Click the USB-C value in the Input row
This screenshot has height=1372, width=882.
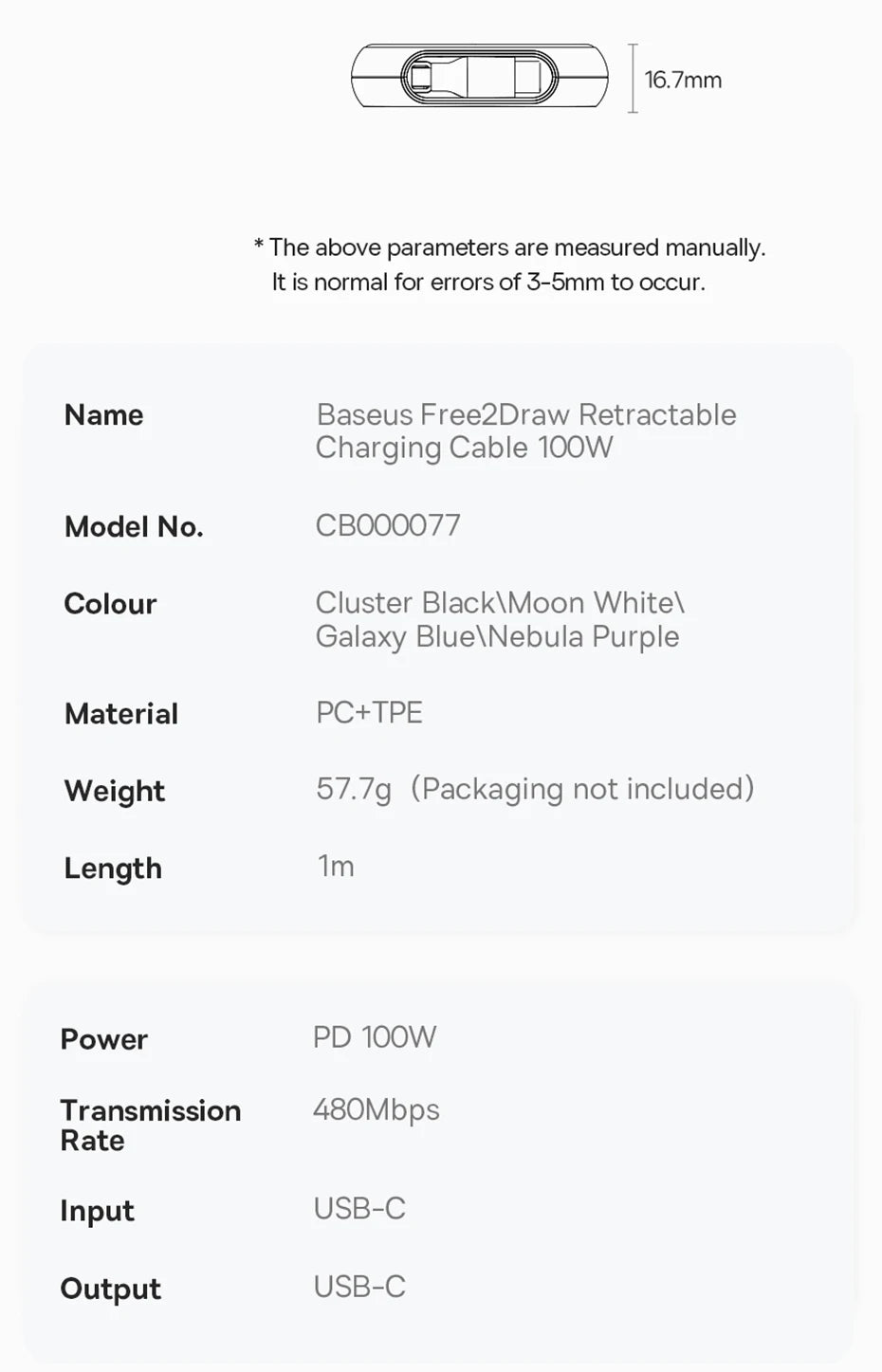(359, 1209)
